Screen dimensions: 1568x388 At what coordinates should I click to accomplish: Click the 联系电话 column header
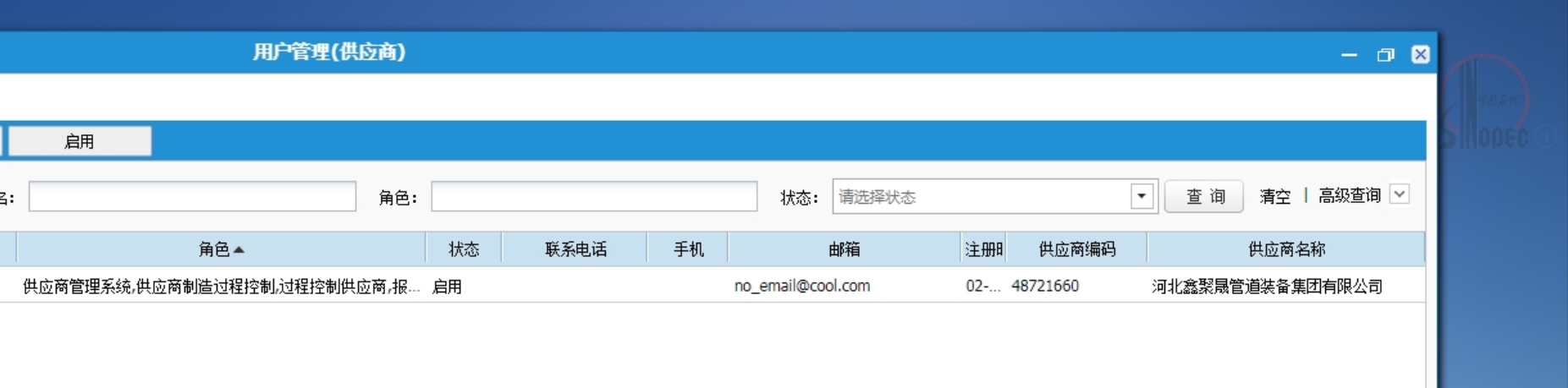pos(575,249)
